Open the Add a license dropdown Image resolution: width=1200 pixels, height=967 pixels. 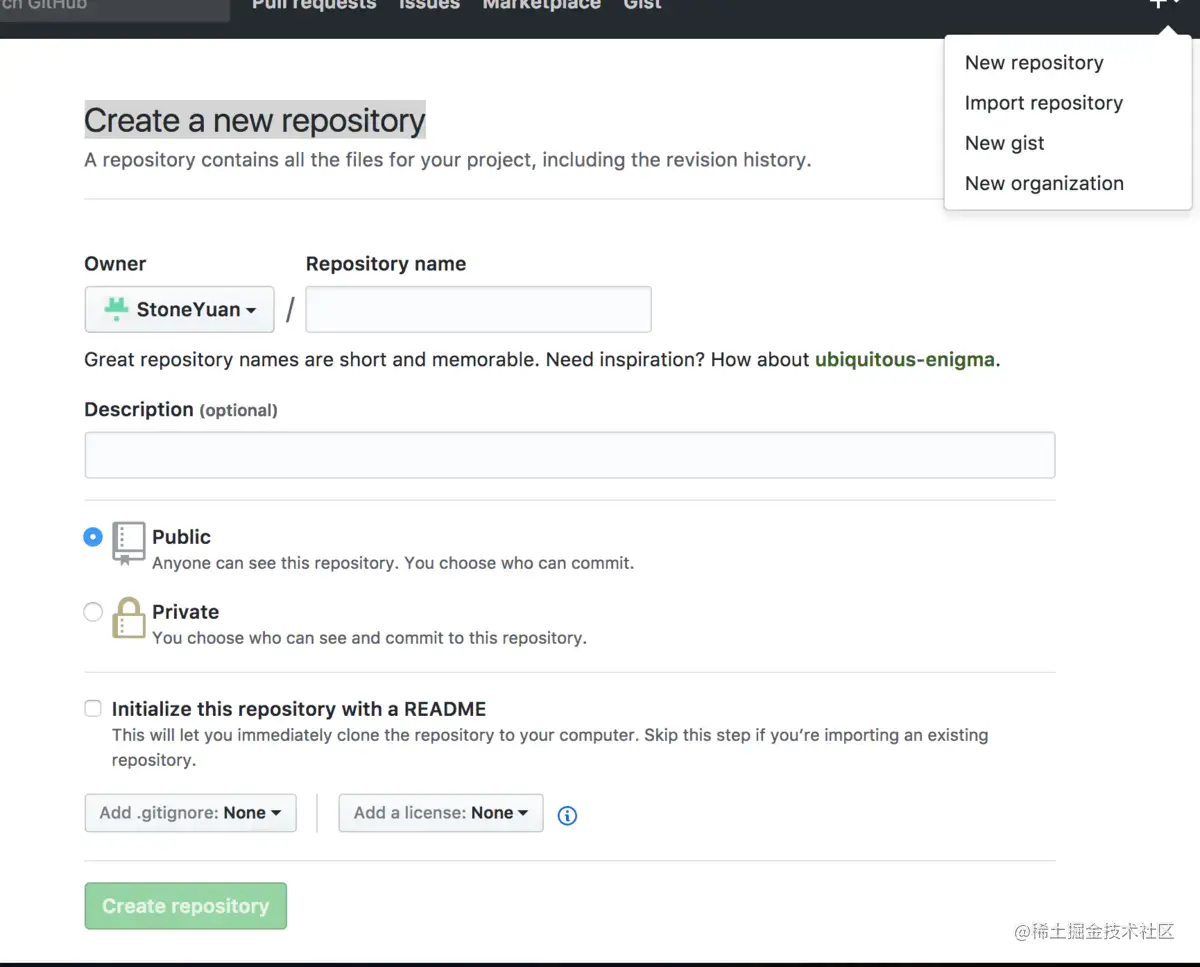click(x=440, y=813)
